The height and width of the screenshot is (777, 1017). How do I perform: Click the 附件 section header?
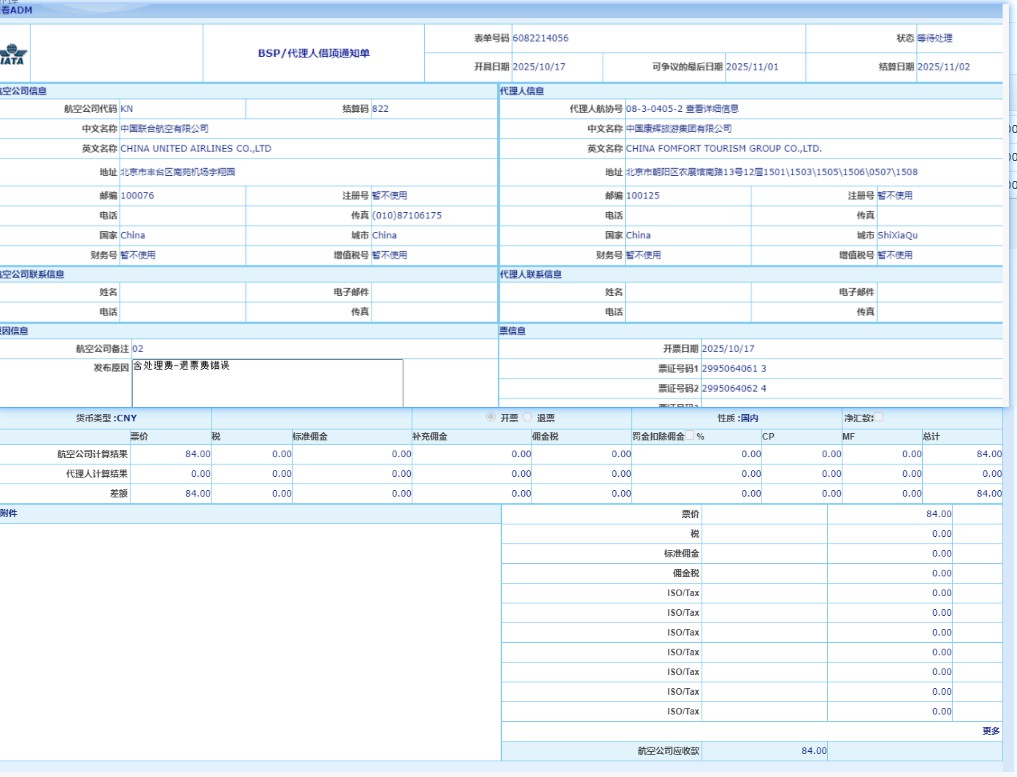pyautogui.click(x=8, y=513)
